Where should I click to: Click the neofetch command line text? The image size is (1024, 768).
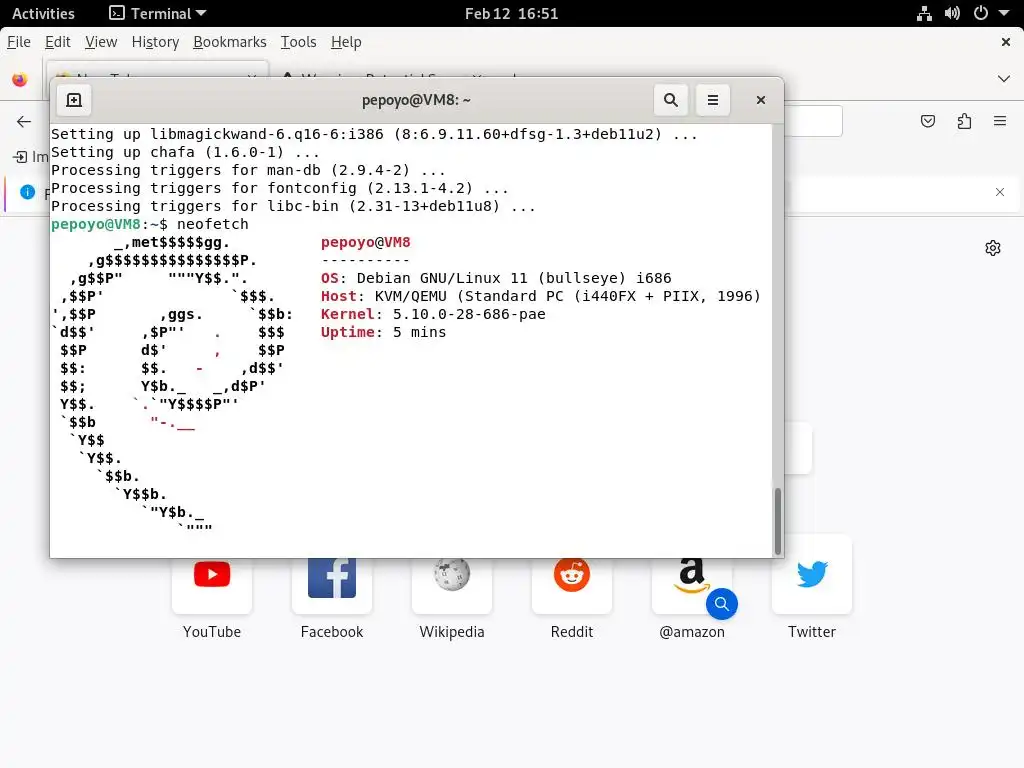click(x=213, y=224)
